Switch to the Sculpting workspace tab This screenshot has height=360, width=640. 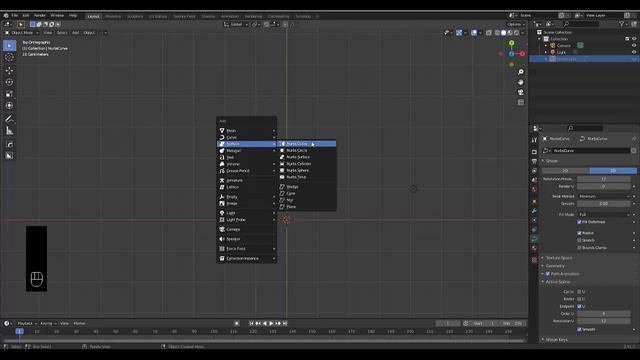click(x=135, y=16)
